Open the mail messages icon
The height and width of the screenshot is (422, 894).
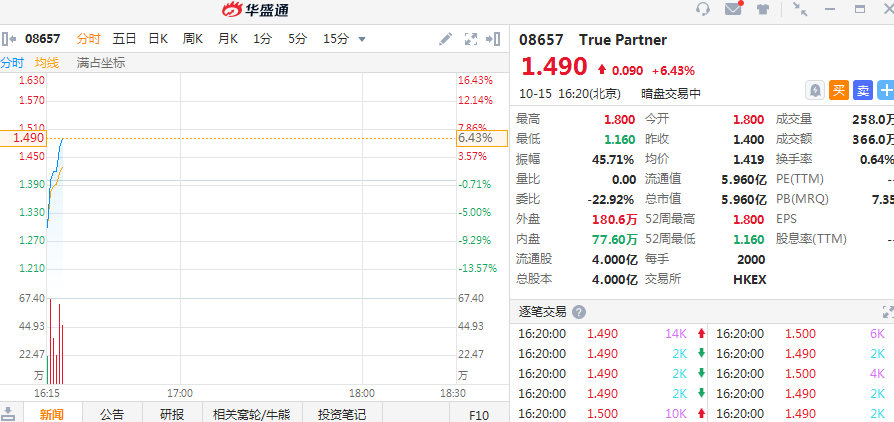(733, 9)
